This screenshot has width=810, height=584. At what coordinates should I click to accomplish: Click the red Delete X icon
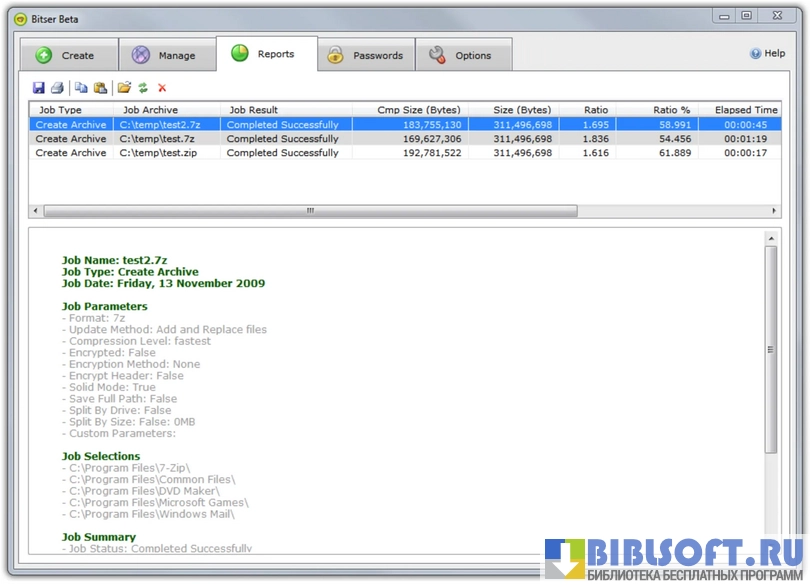coord(162,88)
